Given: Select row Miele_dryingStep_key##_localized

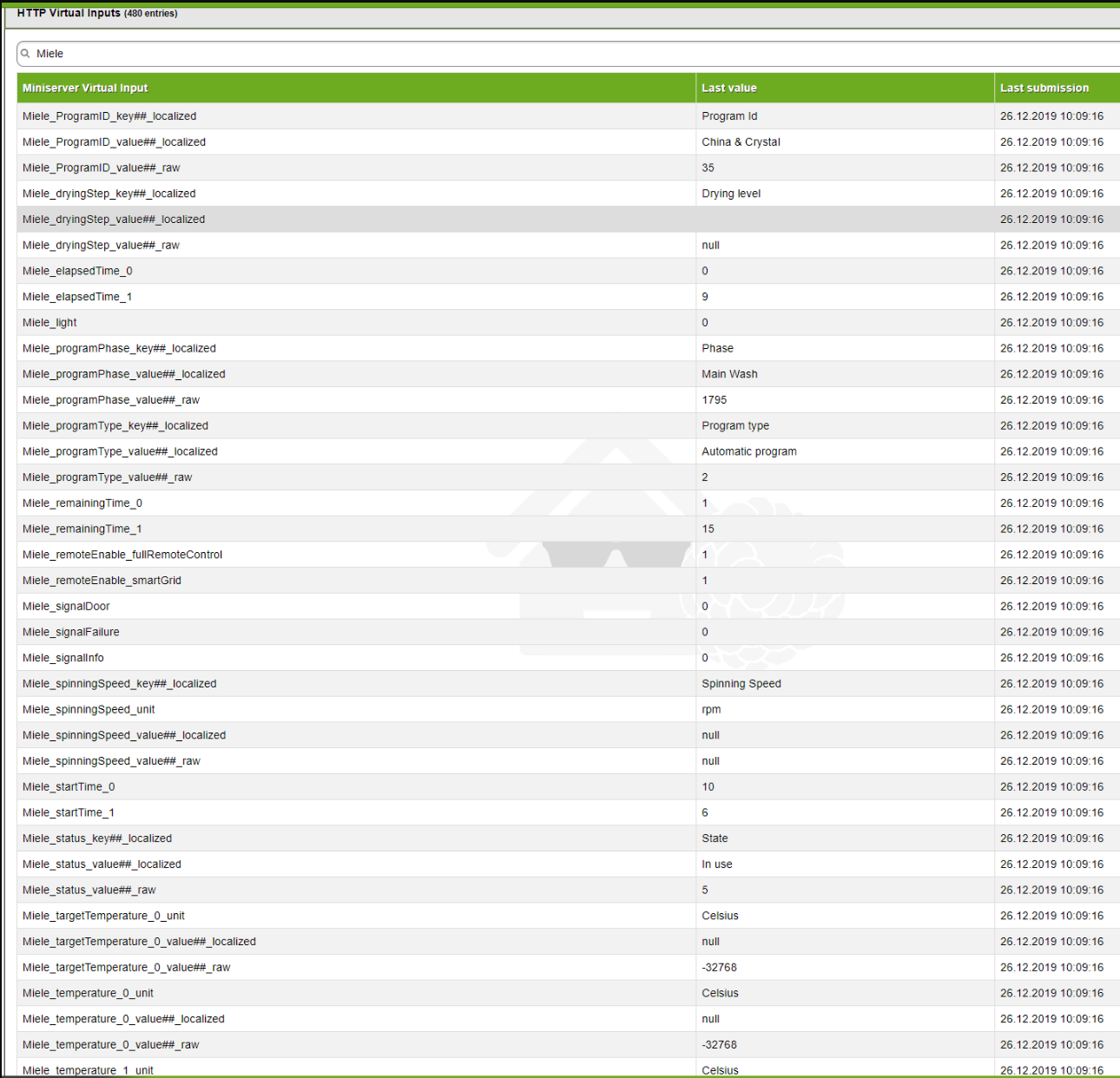Looking at the screenshot, I should 569,194.
